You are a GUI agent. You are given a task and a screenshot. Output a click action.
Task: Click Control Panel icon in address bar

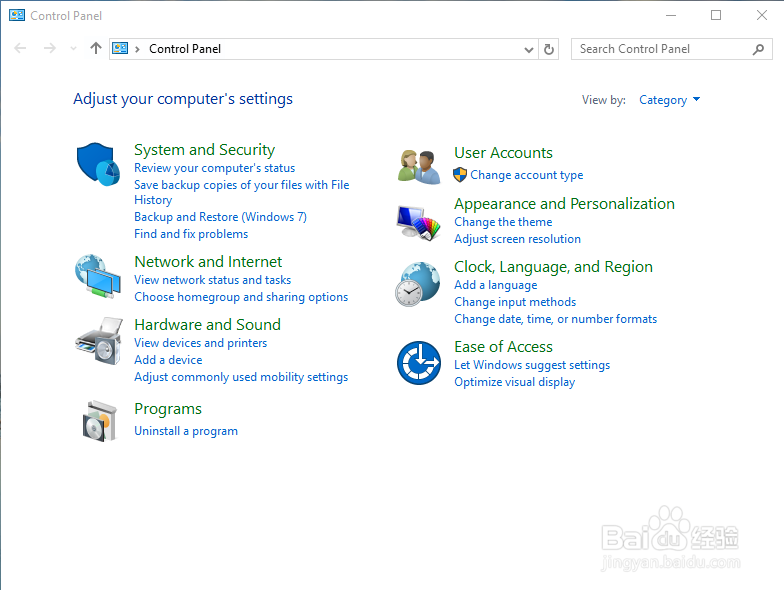point(120,48)
